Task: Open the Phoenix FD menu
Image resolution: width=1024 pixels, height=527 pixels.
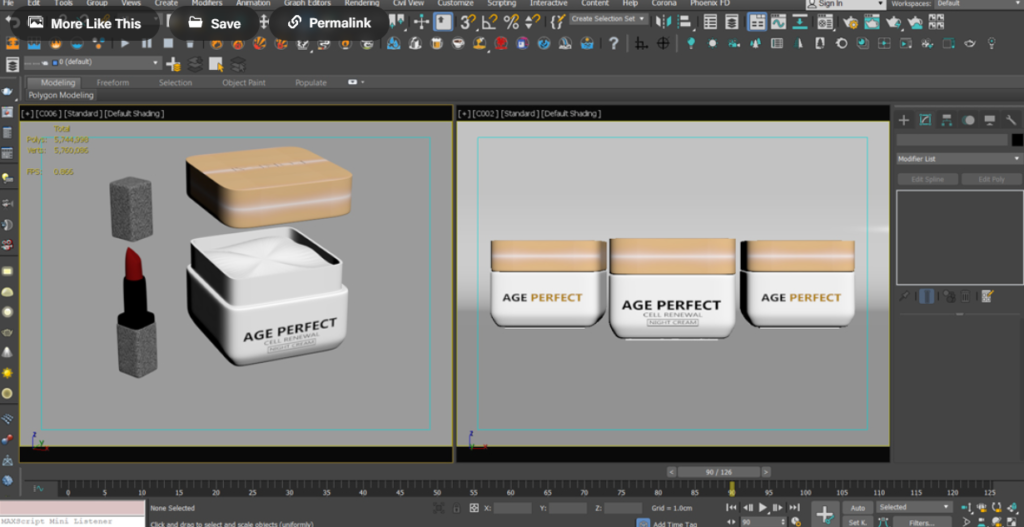Action: pos(710,3)
